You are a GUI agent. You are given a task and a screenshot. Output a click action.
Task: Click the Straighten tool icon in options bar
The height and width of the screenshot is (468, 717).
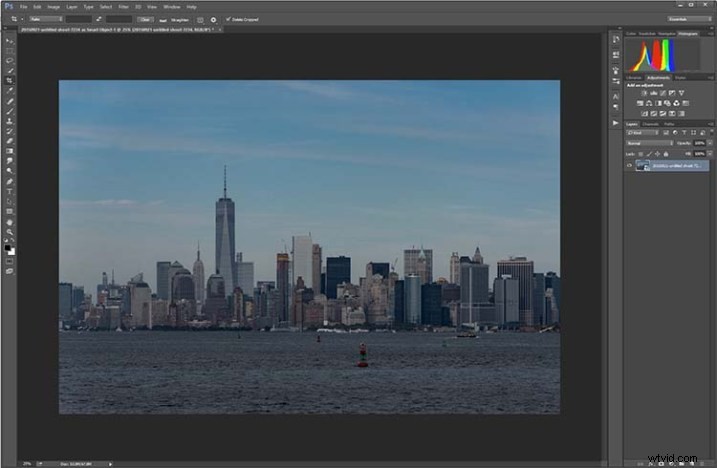click(x=163, y=20)
